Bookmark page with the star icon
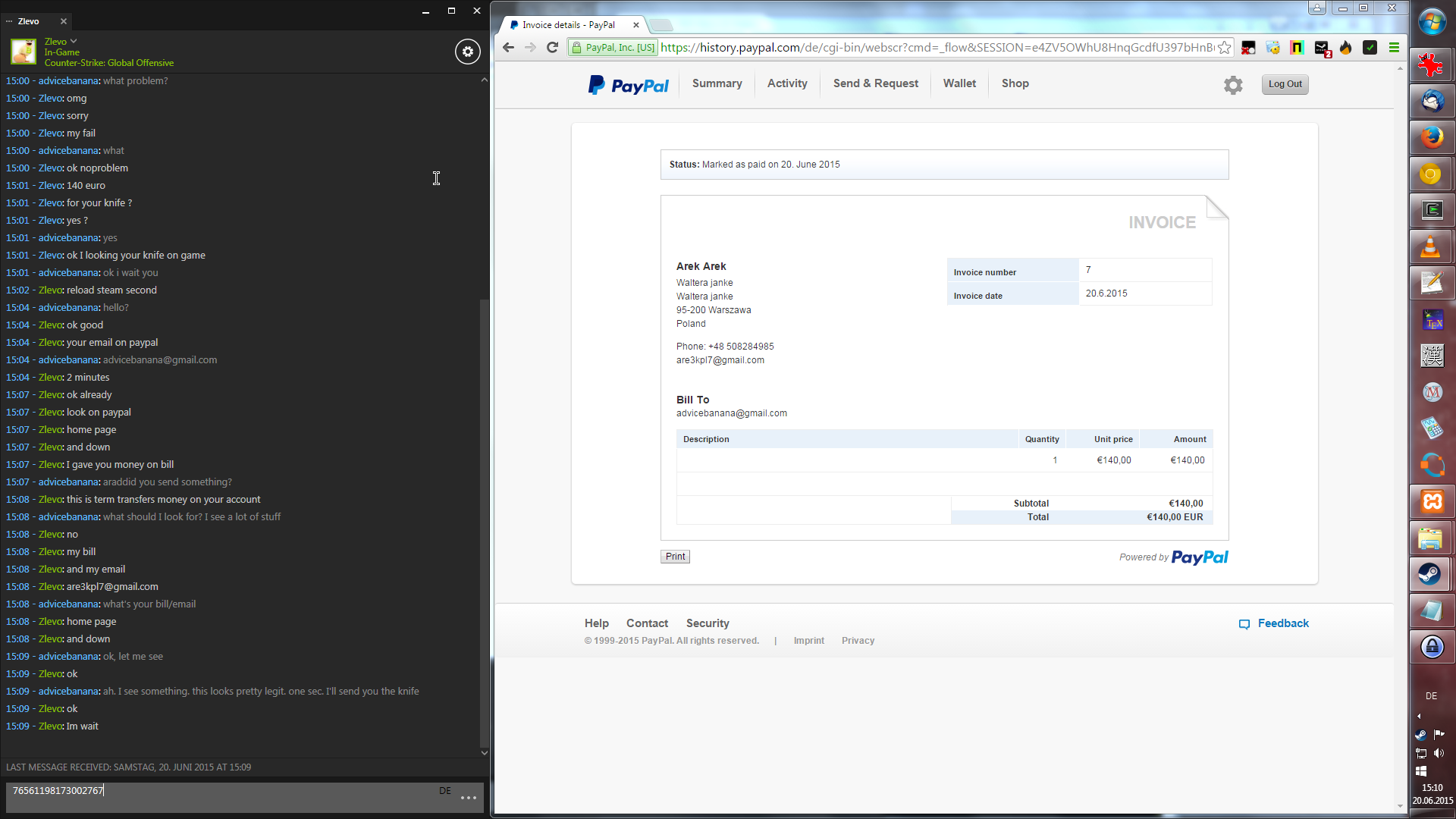The image size is (1456, 819). (x=1225, y=48)
